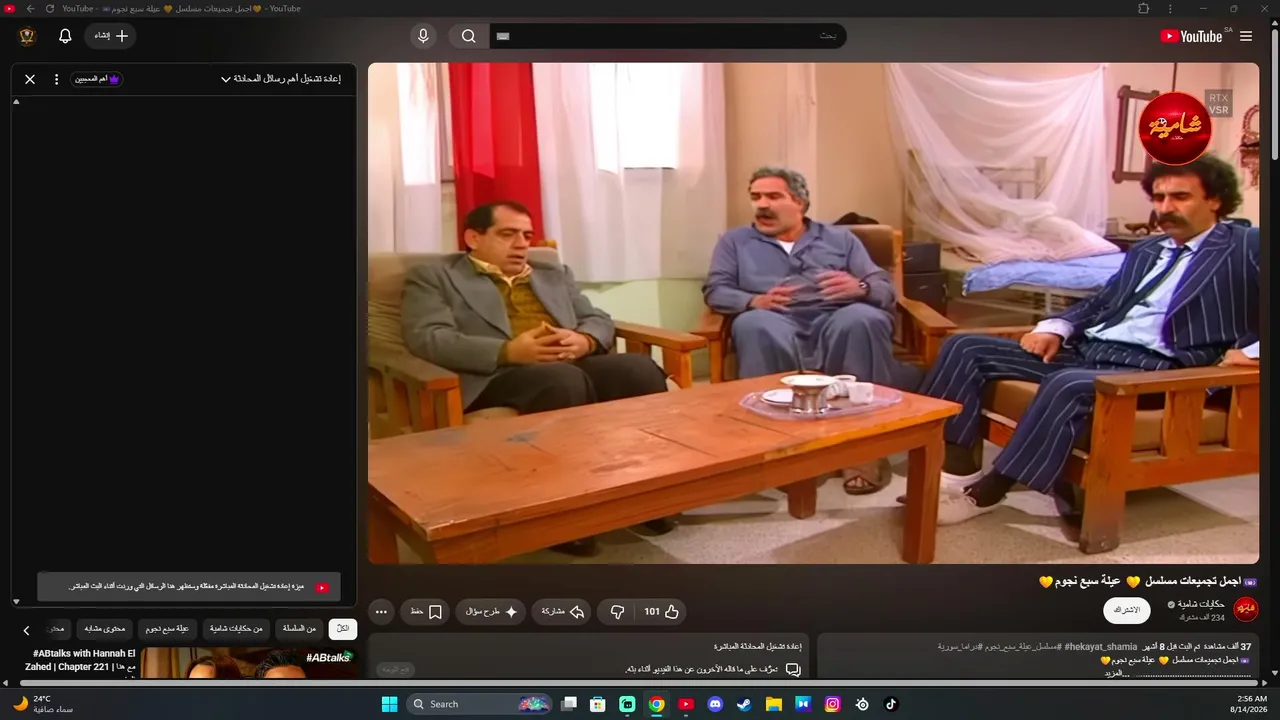The height and width of the screenshot is (720, 1280).
Task: Open the Windows Start menu
Action: coord(389,704)
